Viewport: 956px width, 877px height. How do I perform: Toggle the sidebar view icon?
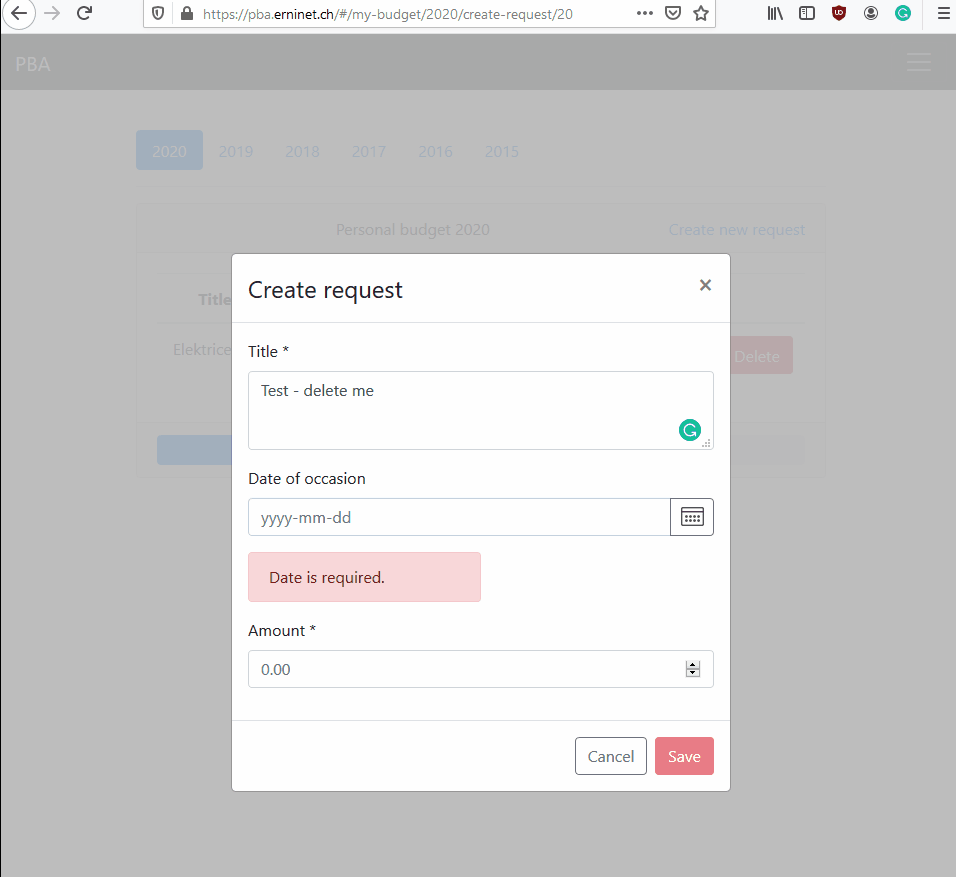pos(807,13)
